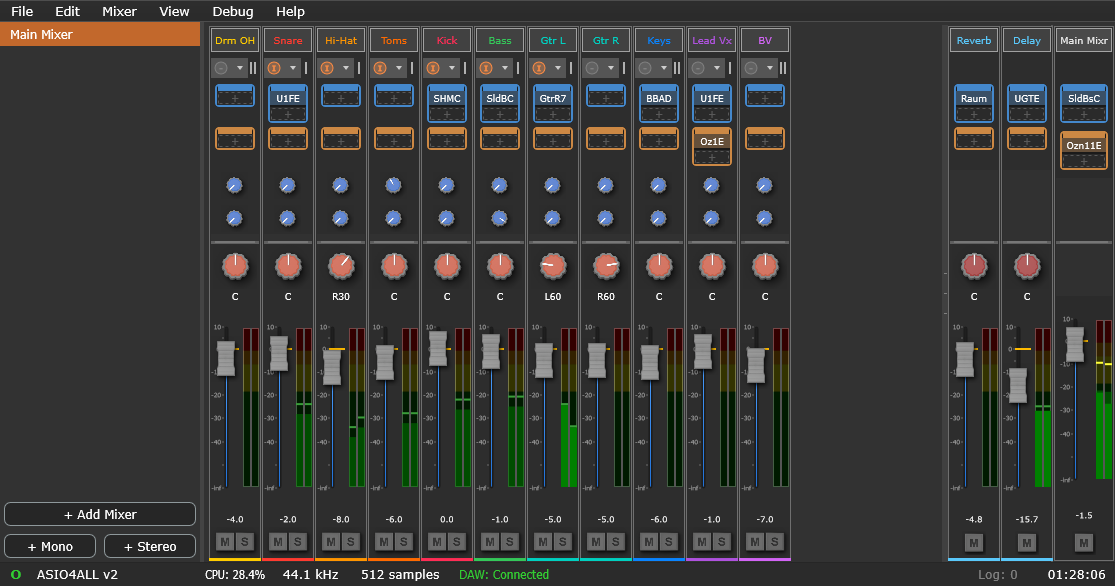Open the Help menu
The height and width of the screenshot is (586, 1115).
pos(290,11)
